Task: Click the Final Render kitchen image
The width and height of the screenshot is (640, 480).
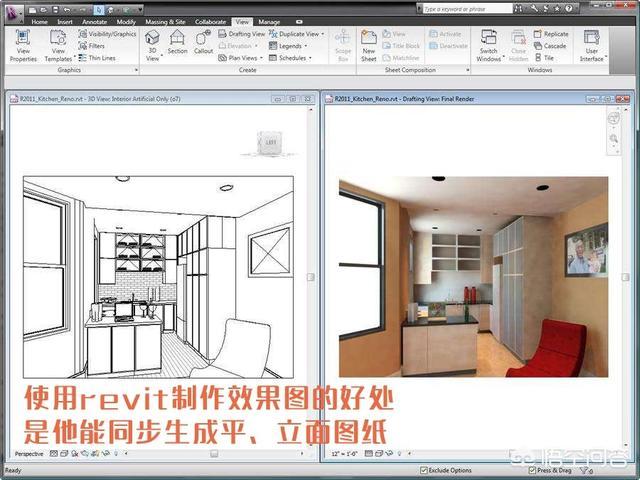Action: coord(473,277)
